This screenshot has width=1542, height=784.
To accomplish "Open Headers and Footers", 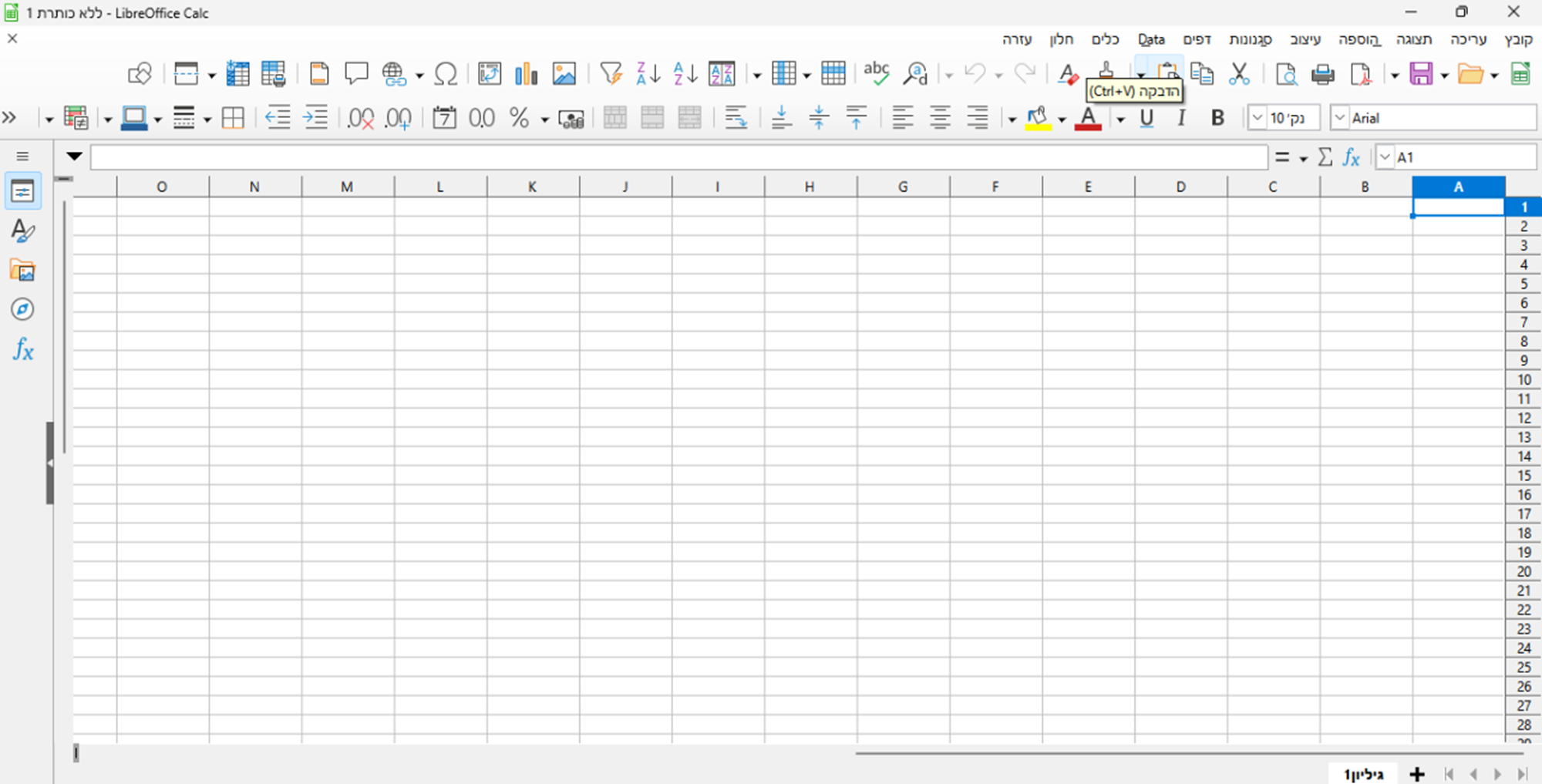I will pyautogui.click(x=319, y=74).
